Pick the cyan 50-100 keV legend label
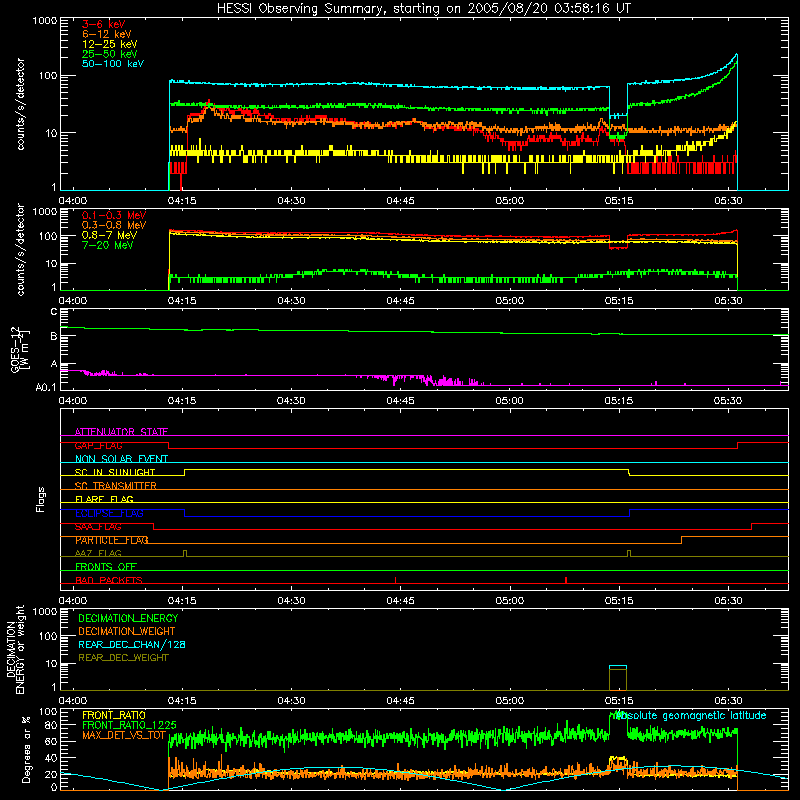 113,64
